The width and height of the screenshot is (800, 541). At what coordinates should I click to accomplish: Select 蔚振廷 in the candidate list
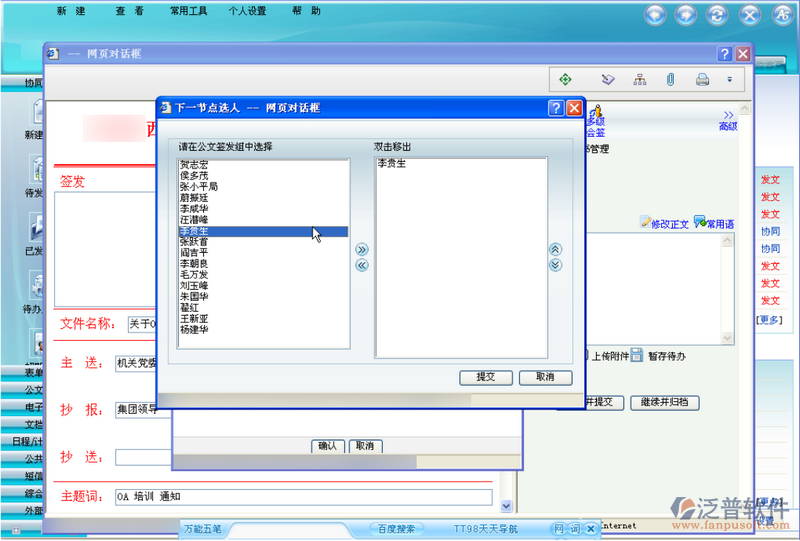tap(263, 198)
